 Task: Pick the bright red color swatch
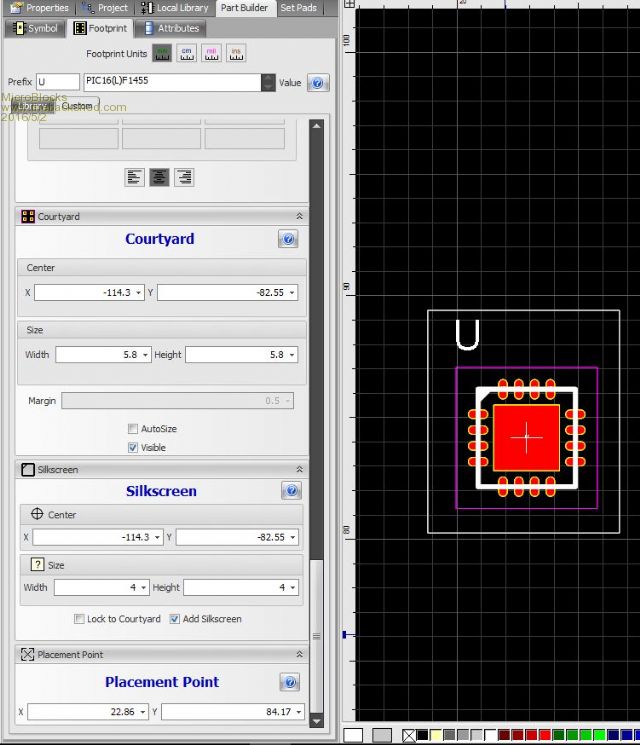point(546,736)
